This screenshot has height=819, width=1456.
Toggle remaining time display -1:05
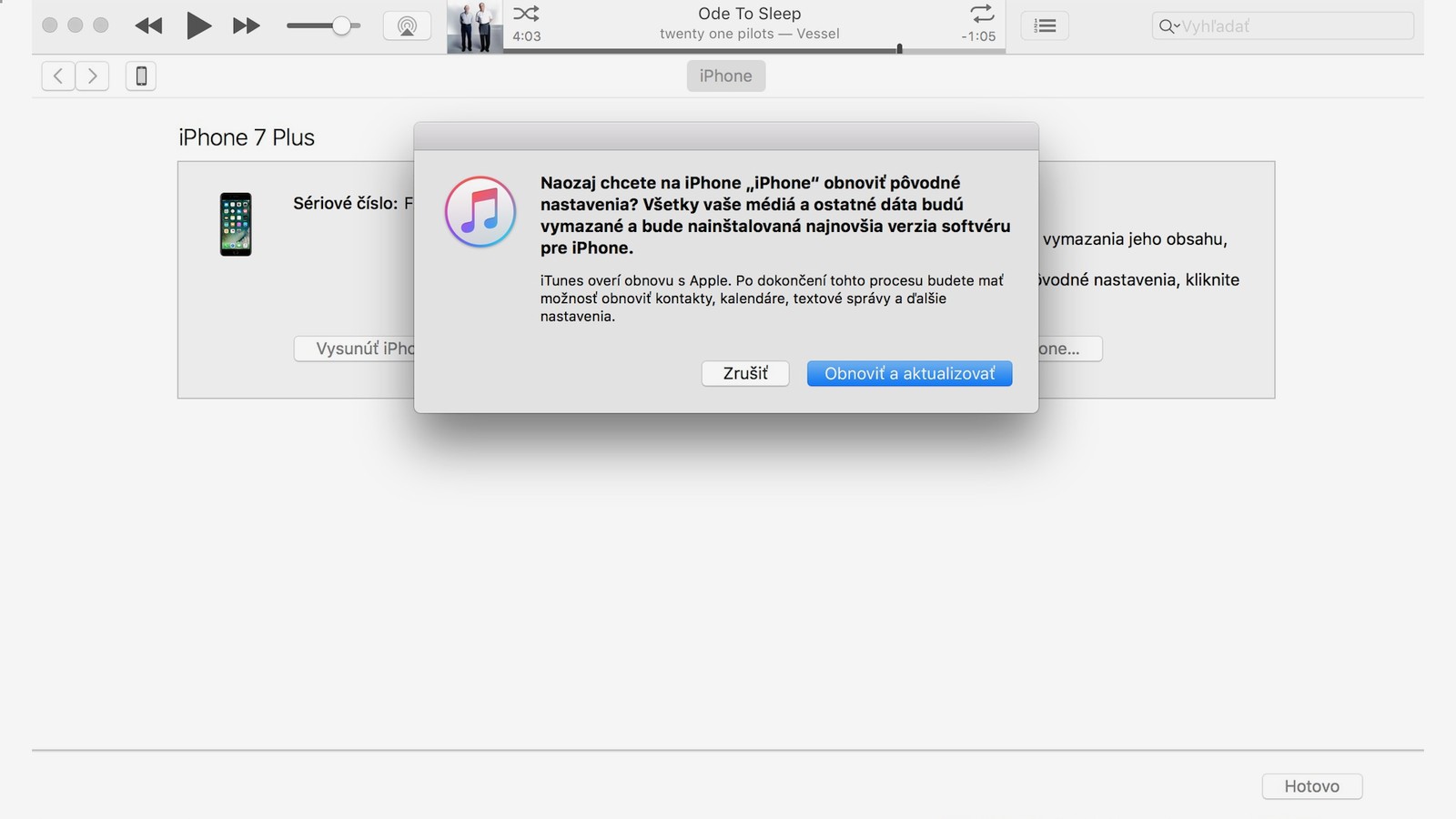point(978,36)
